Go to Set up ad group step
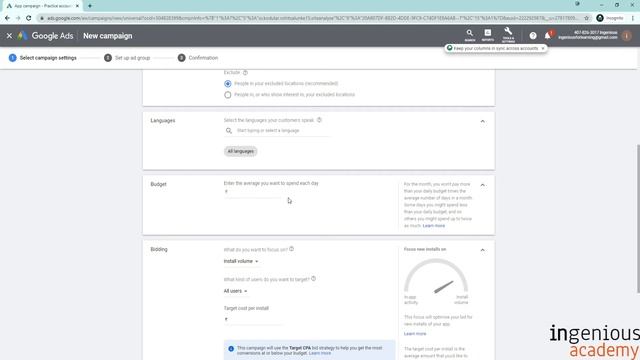The image size is (640, 360). pyautogui.click(x=127, y=58)
